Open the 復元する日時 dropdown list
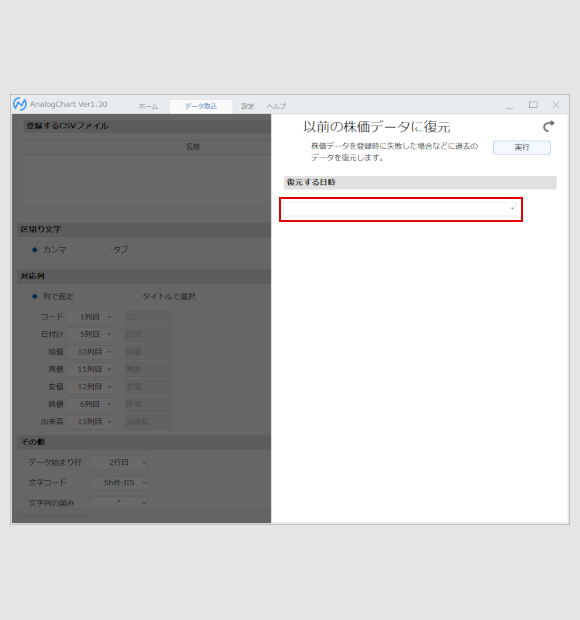This screenshot has width=580, height=620. [x=400, y=209]
